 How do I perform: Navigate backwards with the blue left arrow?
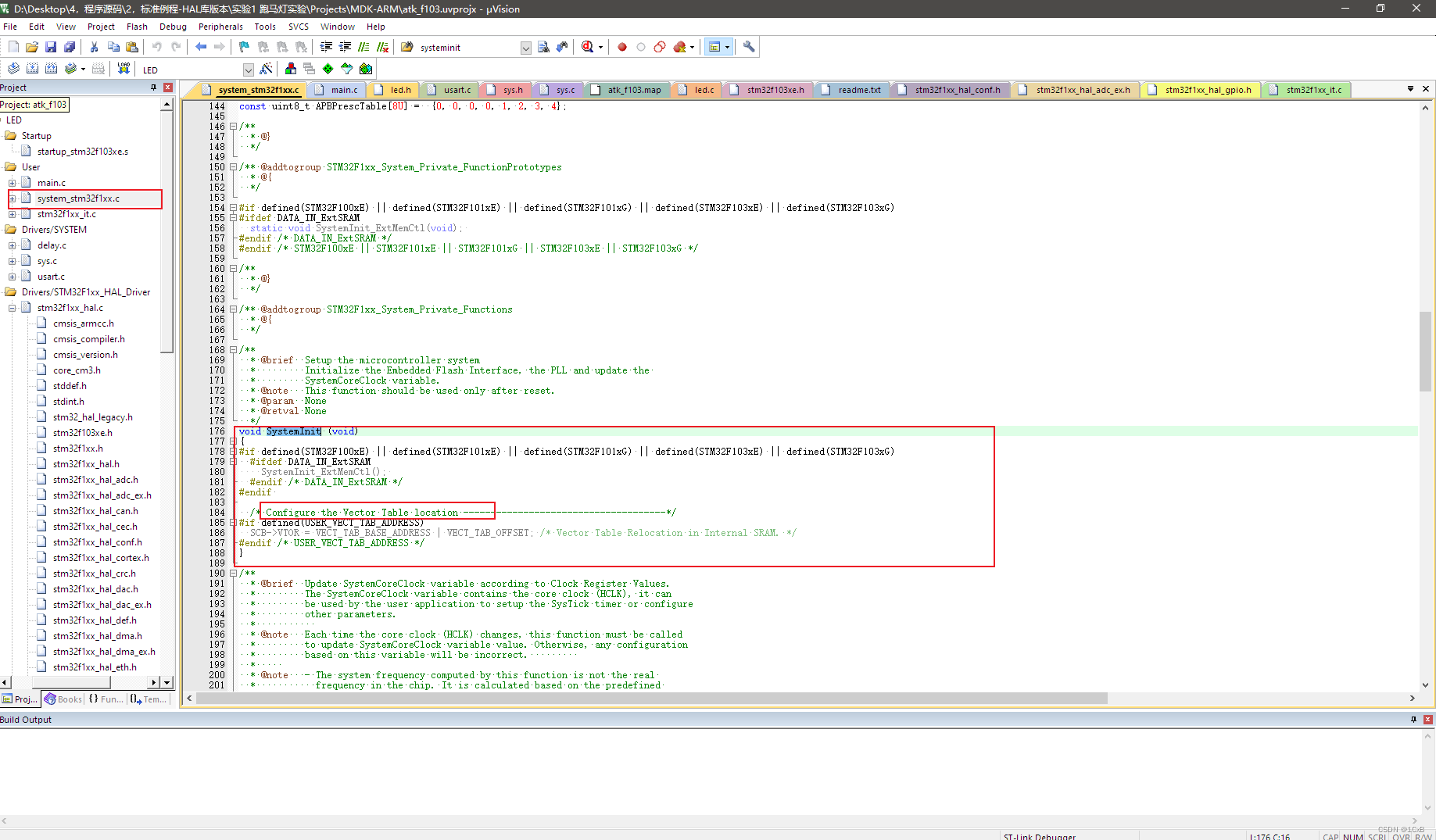point(201,47)
